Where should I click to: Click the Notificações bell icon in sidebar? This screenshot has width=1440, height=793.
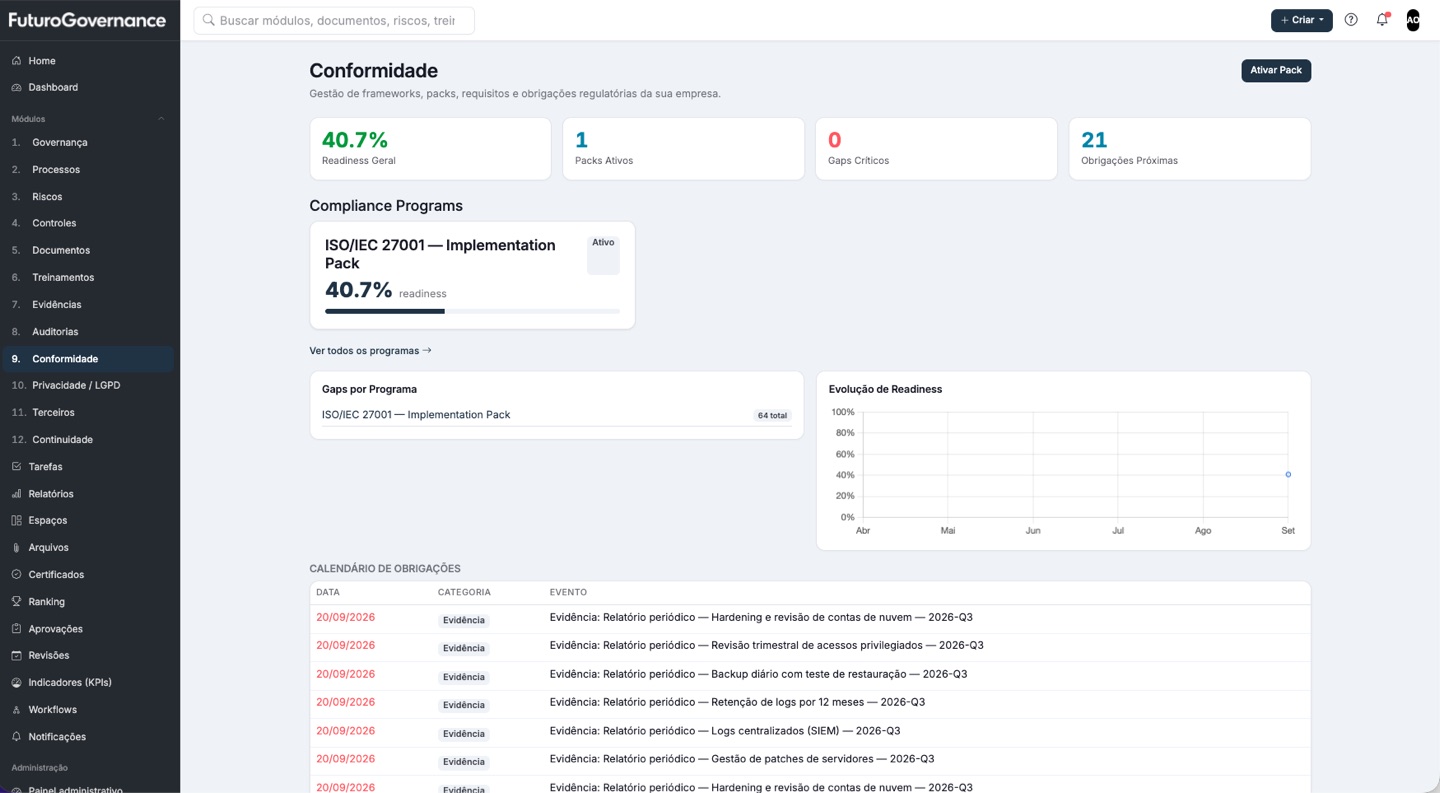point(16,737)
